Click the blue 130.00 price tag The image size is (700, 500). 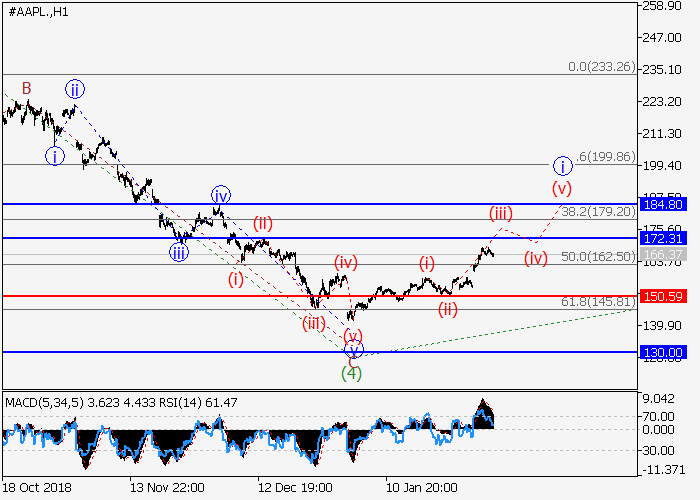[x=663, y=352]
